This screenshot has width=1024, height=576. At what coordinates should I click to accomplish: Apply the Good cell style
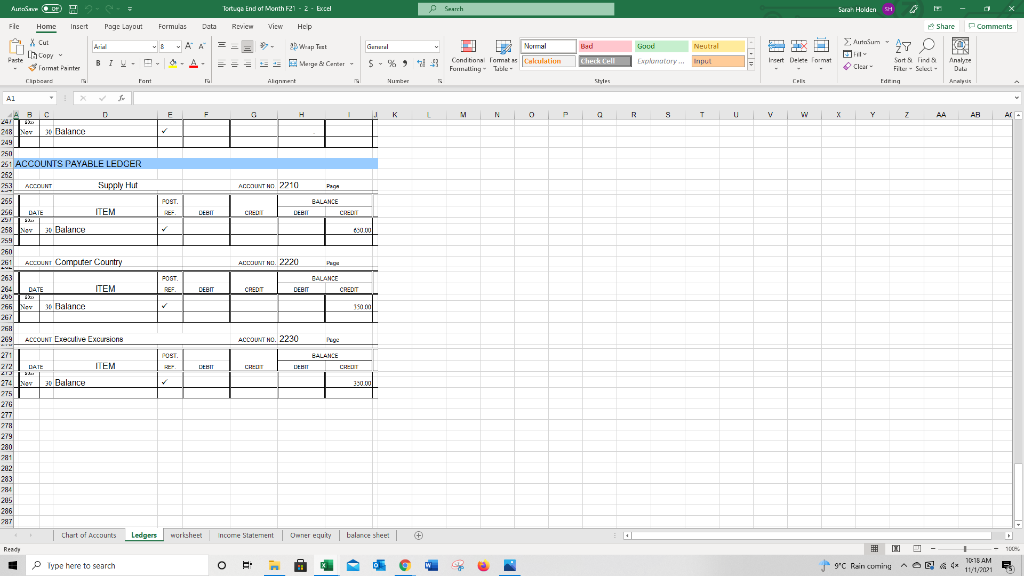pyautogui.click(x=662, y=46)
